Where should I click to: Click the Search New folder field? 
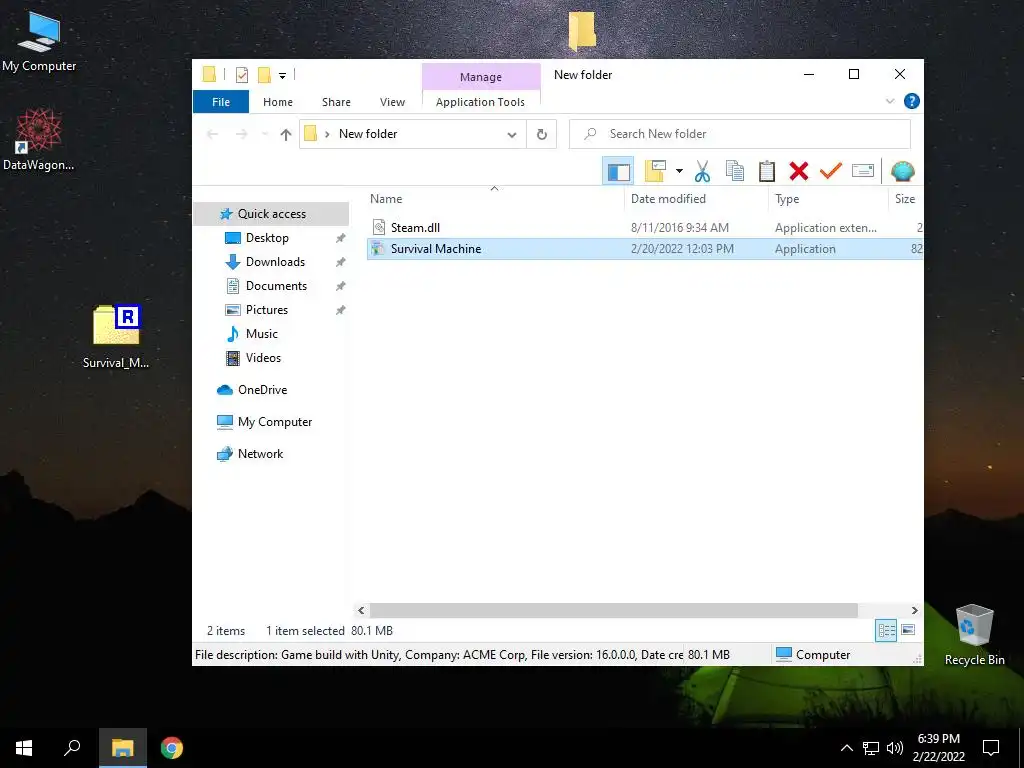point(740,134)
